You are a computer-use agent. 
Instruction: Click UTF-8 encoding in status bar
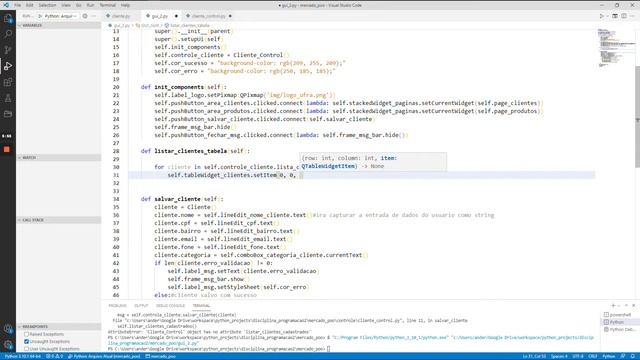pyautogui.click(x=578, y=356)
